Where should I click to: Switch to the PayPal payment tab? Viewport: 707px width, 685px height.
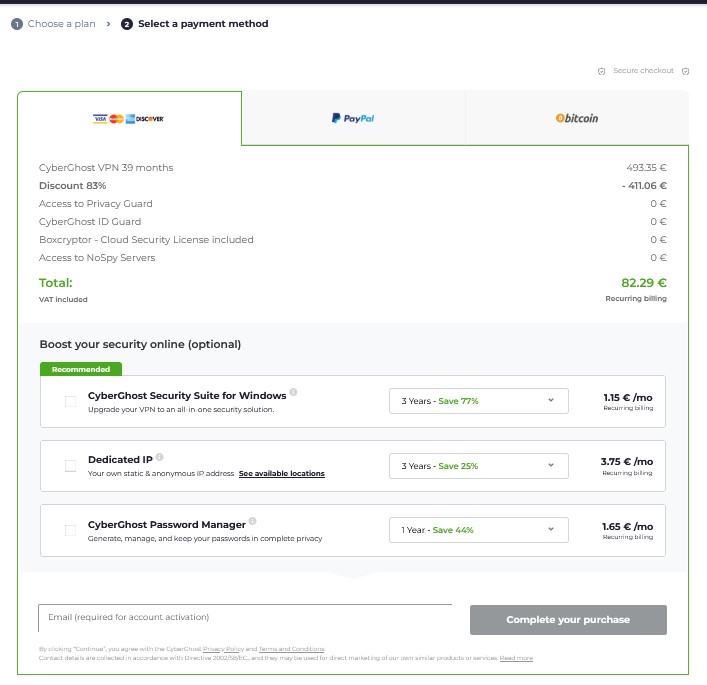point(353,118)
